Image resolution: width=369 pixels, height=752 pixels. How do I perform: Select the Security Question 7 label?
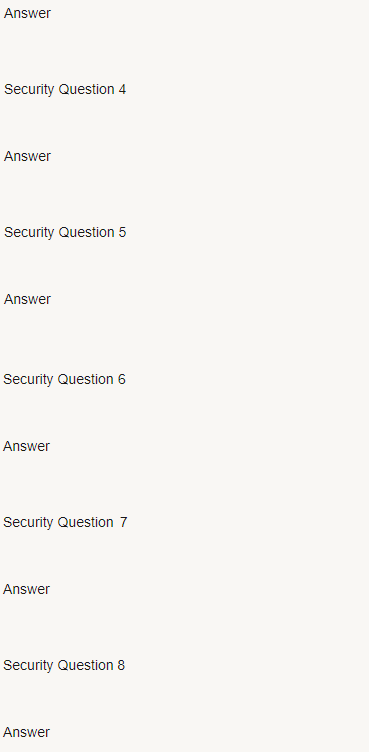point(65,523)
